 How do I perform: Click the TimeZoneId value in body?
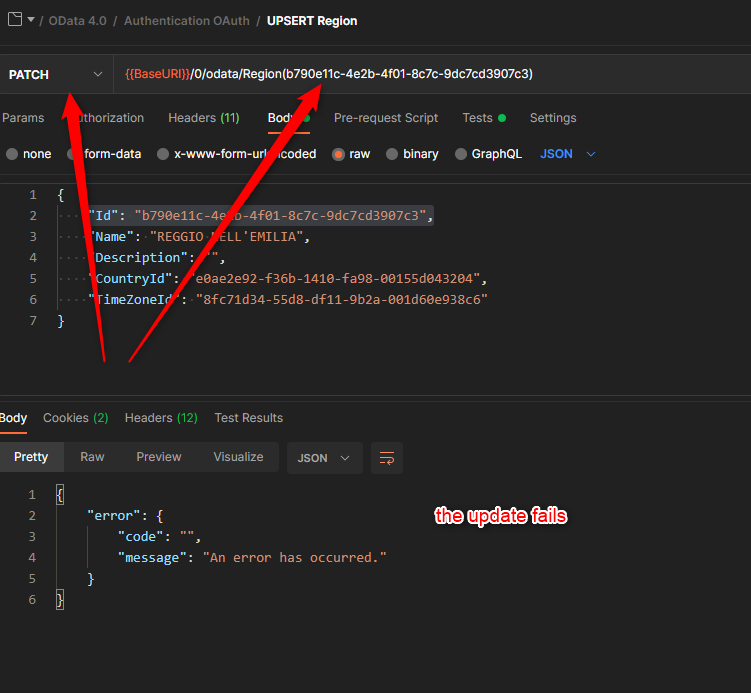tap(341, 300)
